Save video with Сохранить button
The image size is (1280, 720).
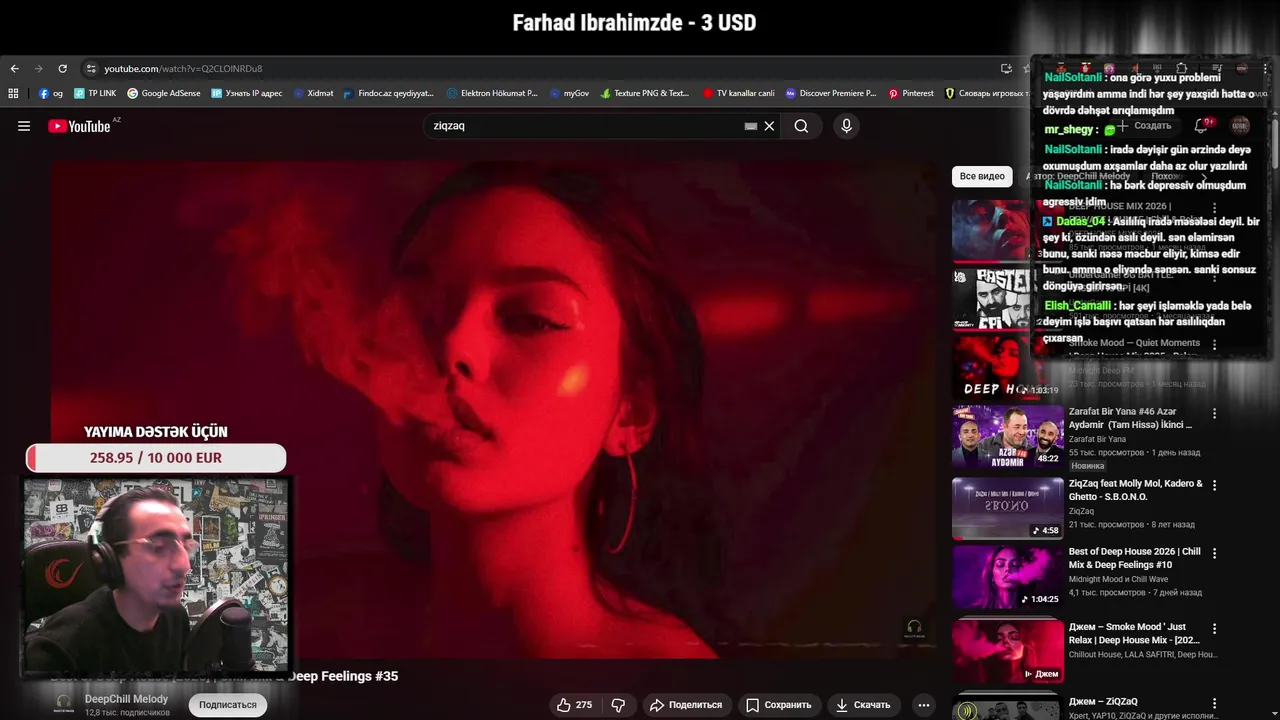pos(778,705)
